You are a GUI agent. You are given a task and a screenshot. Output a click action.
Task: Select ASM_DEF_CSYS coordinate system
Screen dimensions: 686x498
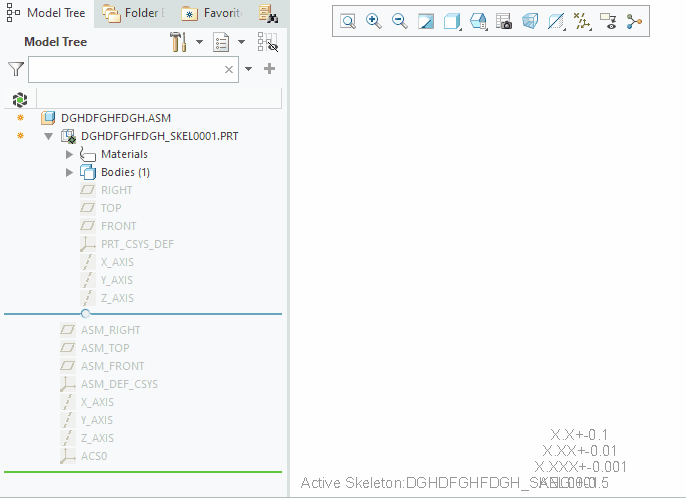point(119,384)
